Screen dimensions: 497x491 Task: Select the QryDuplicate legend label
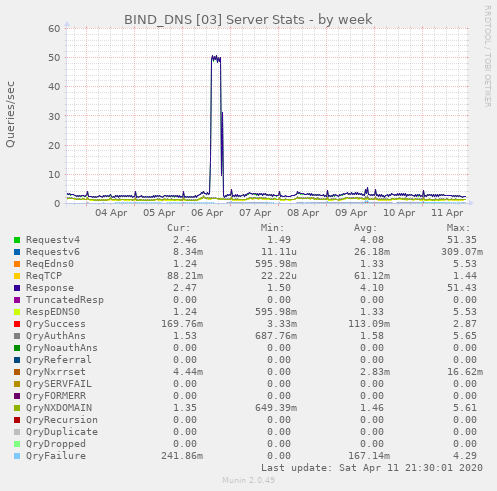[x=62, y=432]
